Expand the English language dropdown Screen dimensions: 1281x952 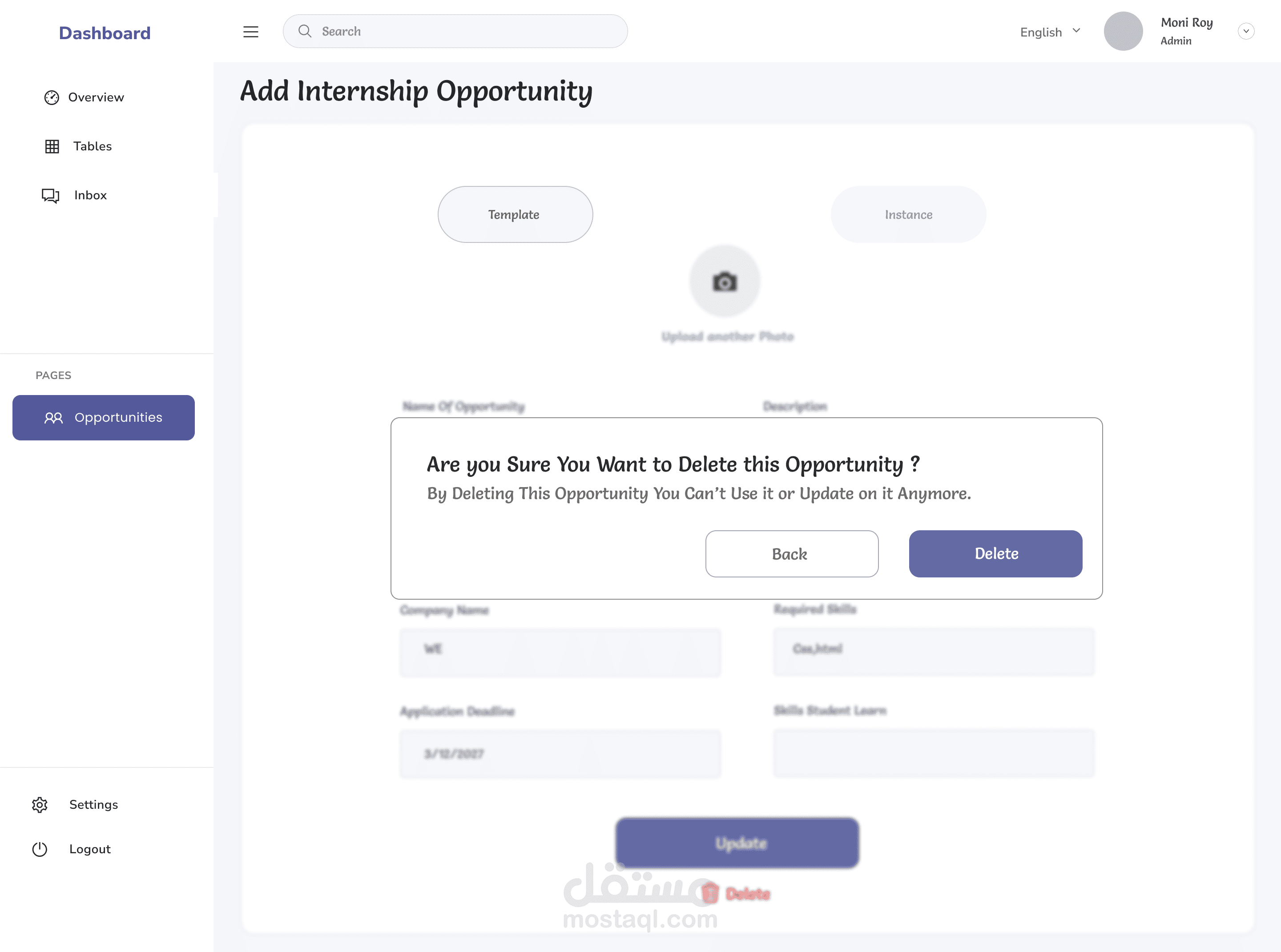[x=1050, y=32]
